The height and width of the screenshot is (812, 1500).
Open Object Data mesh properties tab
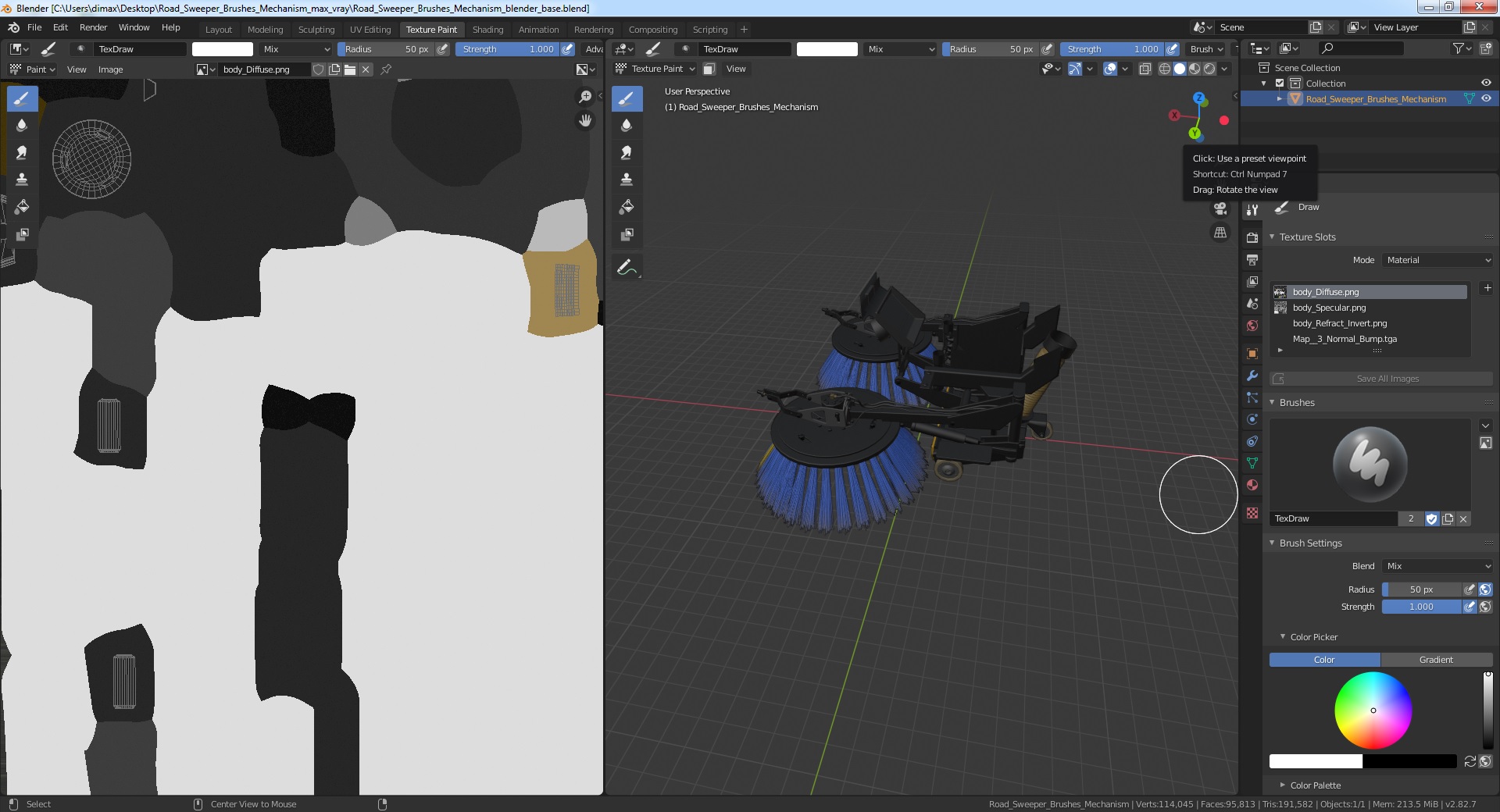pyautogui.click(x=1252, y=463)
